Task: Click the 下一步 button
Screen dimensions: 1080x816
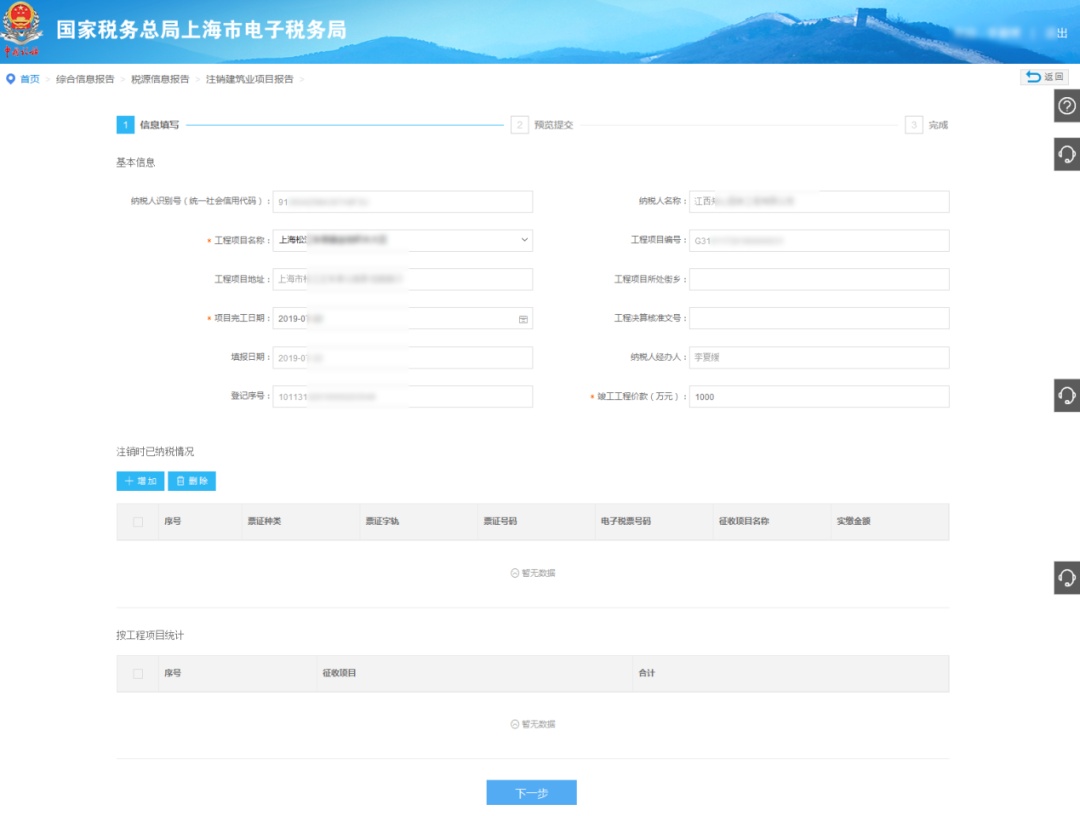Action: pyautogui.click(x=531, y=793)
